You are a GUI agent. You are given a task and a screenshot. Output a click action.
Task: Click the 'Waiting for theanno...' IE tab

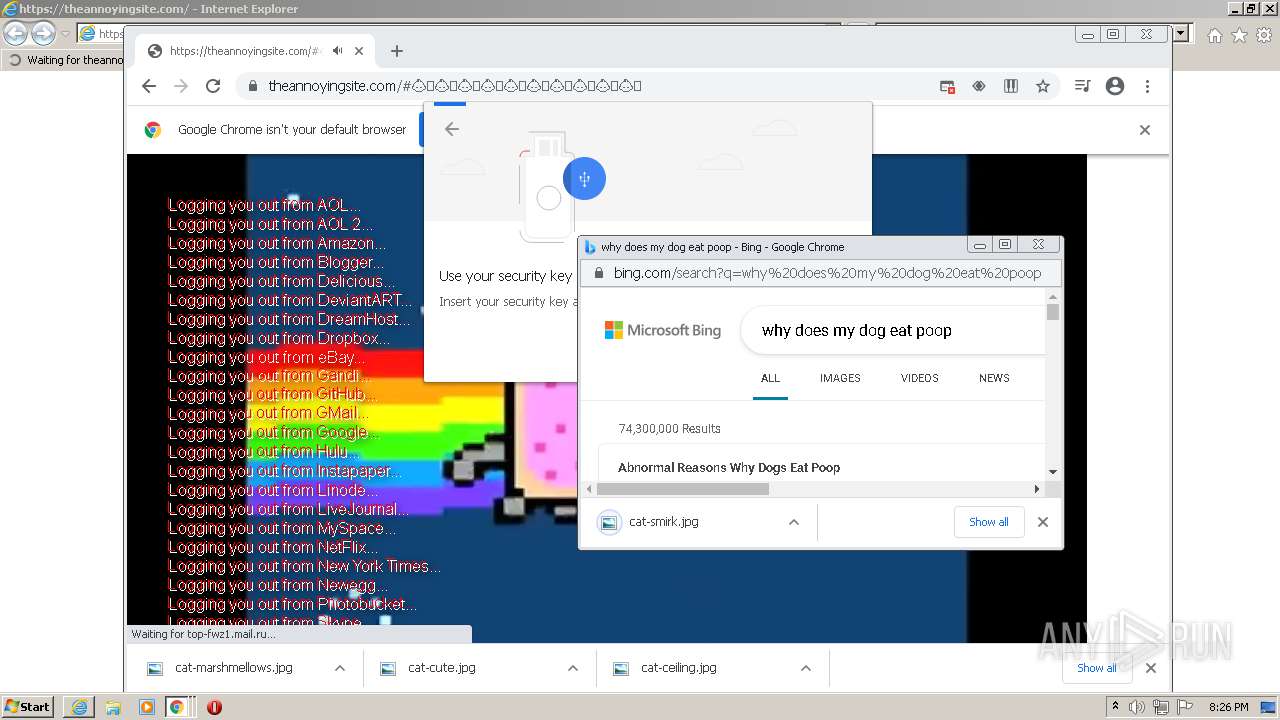65,60
